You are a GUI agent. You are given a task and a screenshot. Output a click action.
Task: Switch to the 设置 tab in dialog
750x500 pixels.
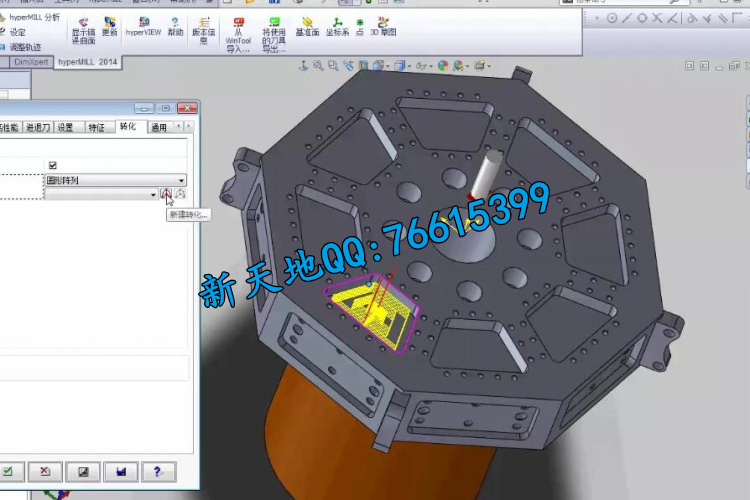pos(65,128)
